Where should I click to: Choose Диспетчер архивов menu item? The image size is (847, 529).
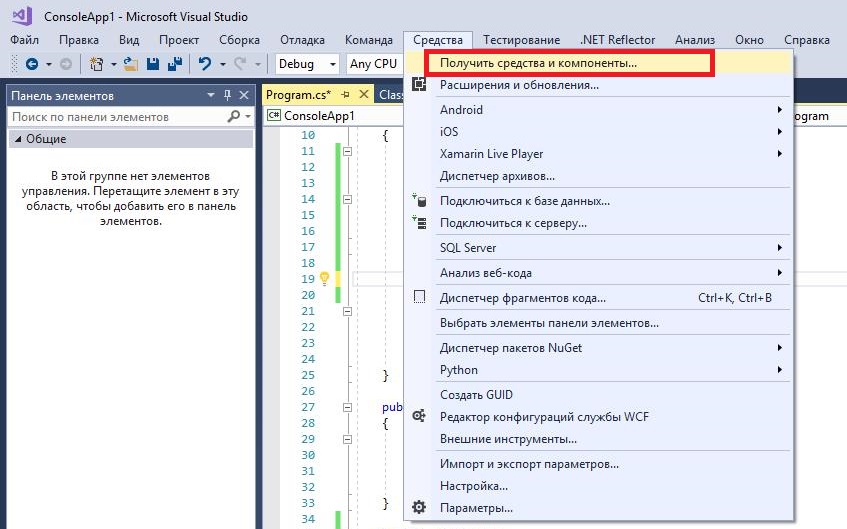coord(599,176)
